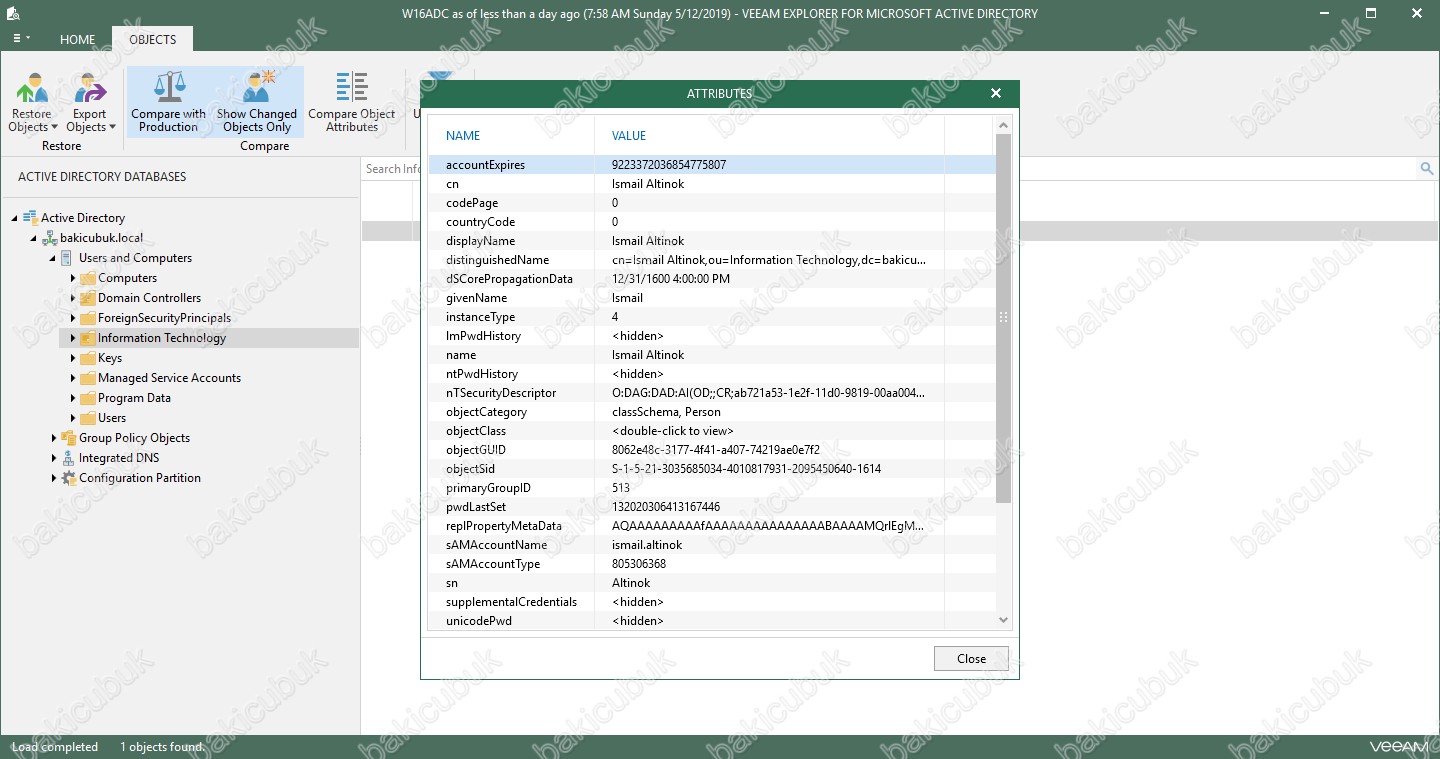The image size is (1440, 759).
Task: Sort attributes by NAME column header
Action: click(510, 136)
